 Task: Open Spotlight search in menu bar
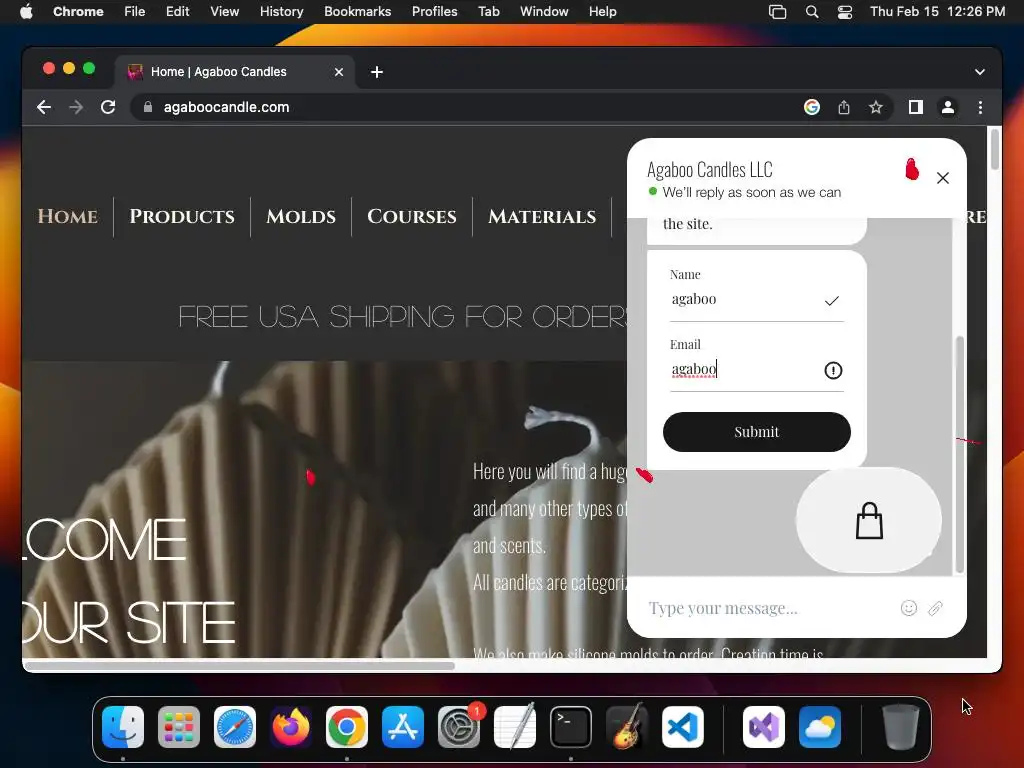(x=812, y=12)
